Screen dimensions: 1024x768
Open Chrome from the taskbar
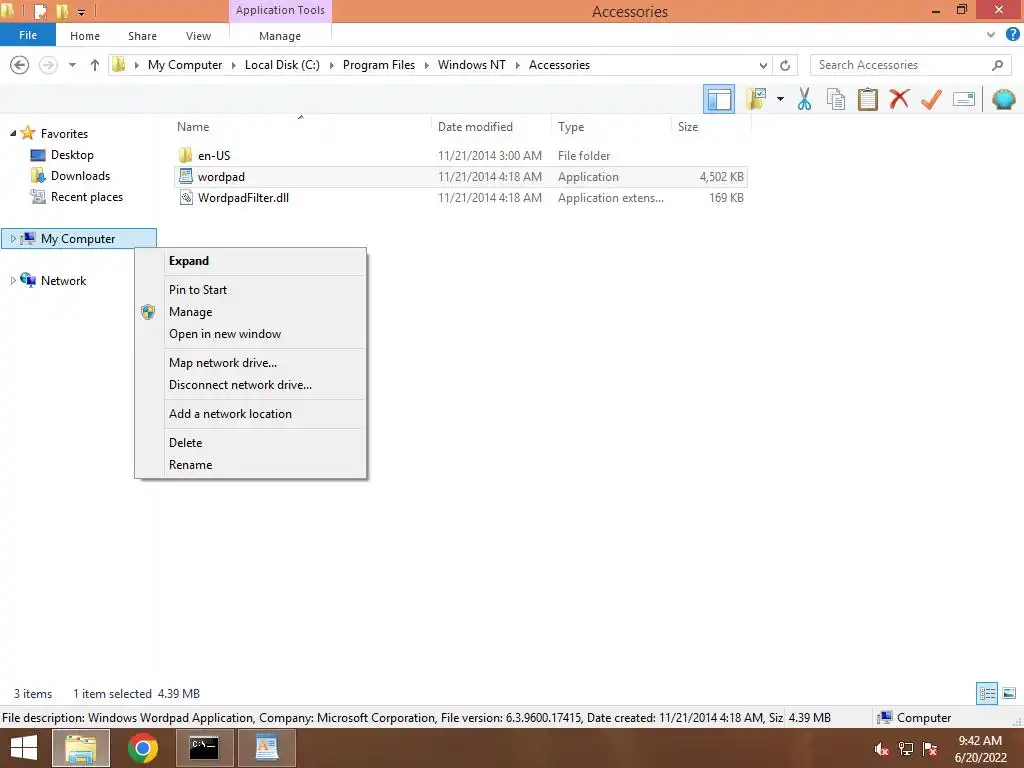click(142, 748)
